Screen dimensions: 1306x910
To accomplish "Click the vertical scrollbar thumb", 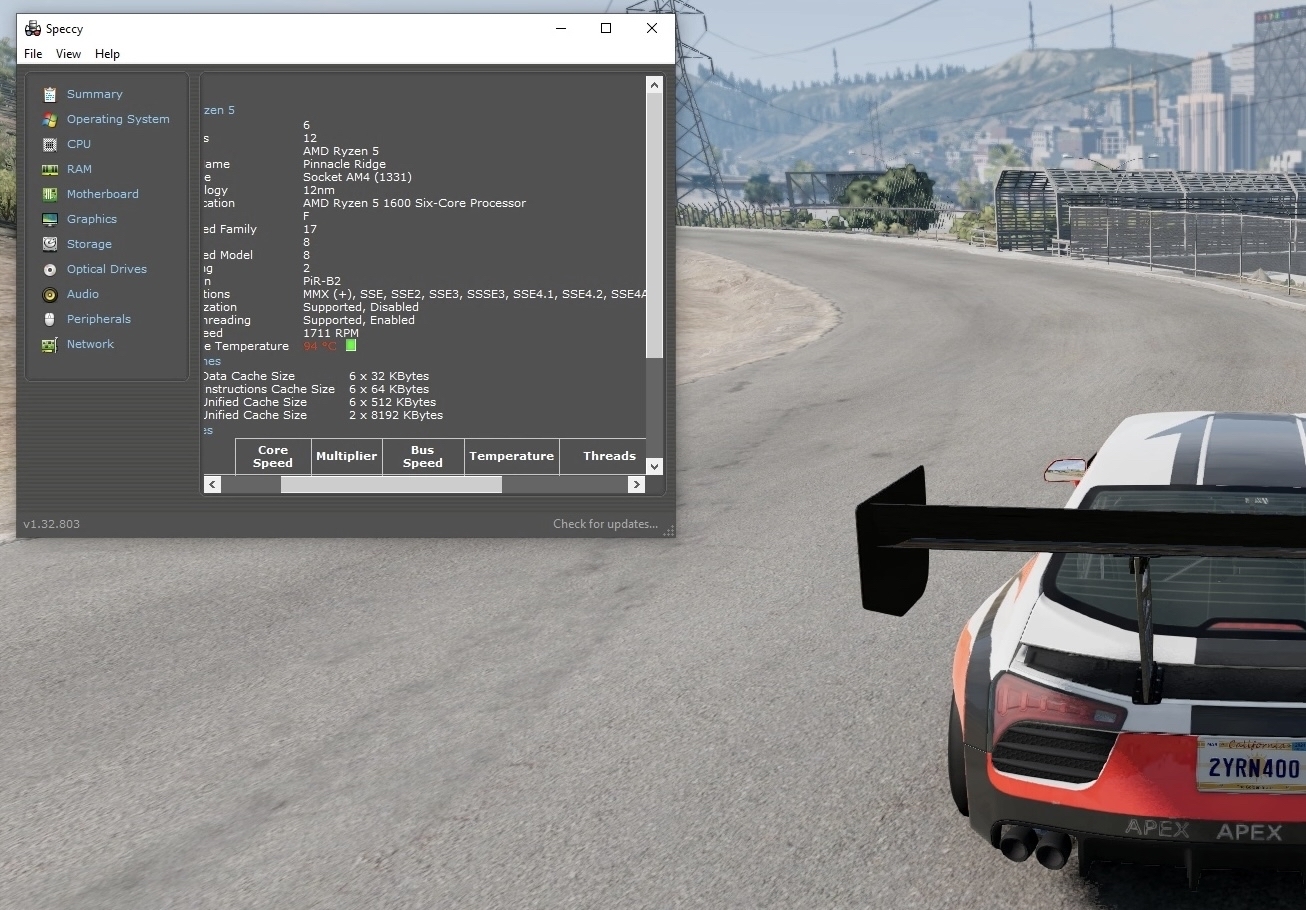I will coord(654,226).
